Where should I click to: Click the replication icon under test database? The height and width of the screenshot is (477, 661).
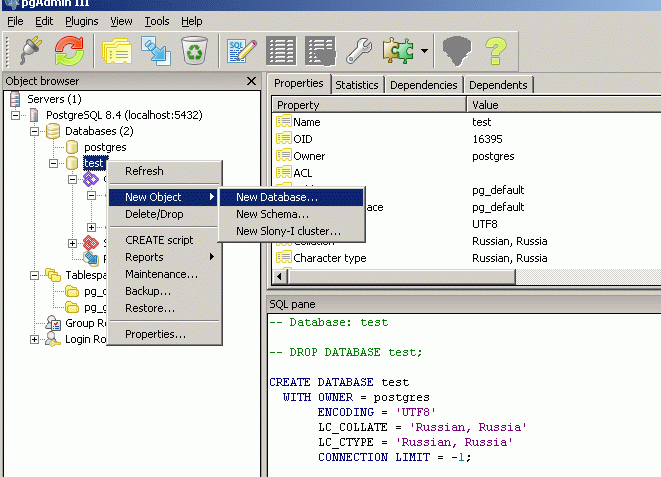(x=91, y=259)
